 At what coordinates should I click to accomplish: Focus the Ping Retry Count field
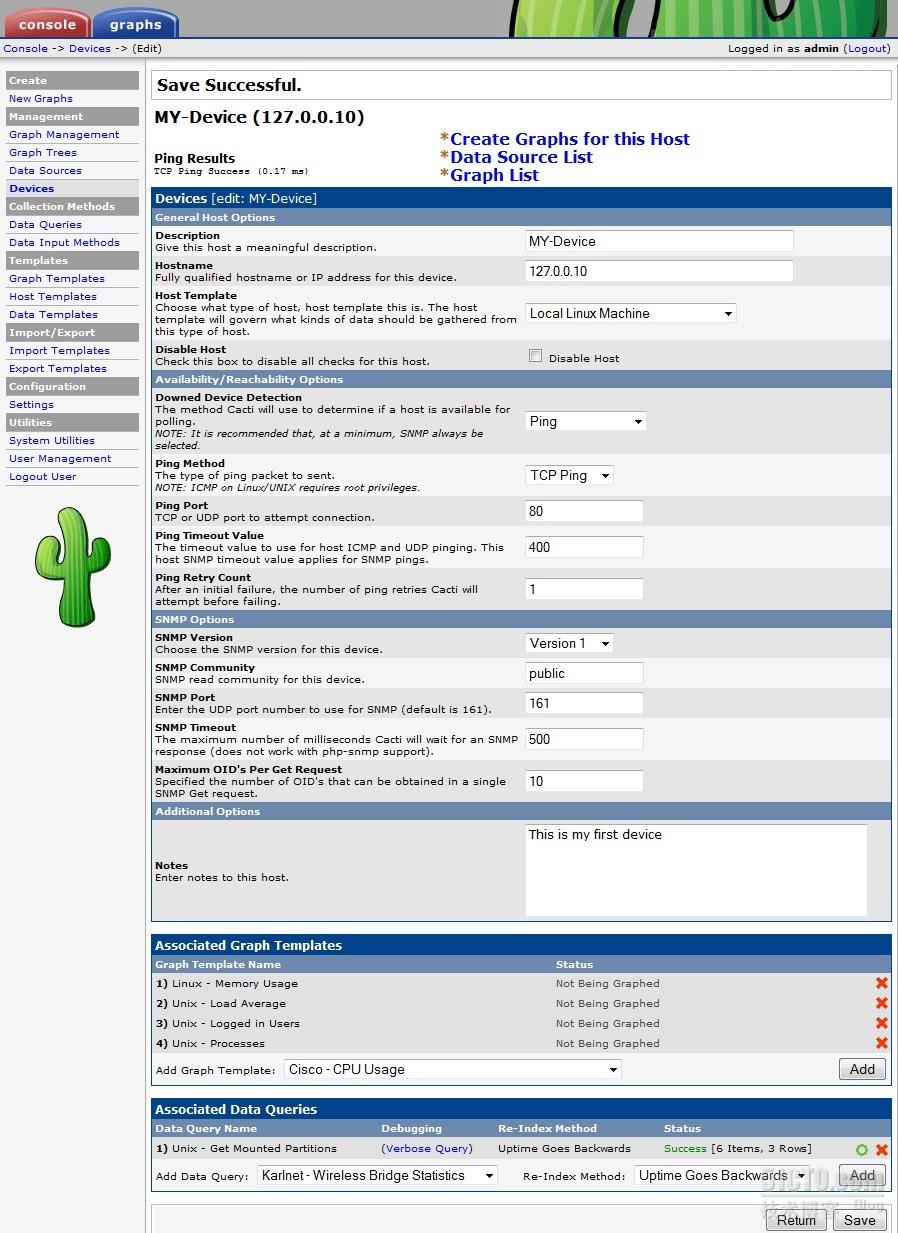584,589
